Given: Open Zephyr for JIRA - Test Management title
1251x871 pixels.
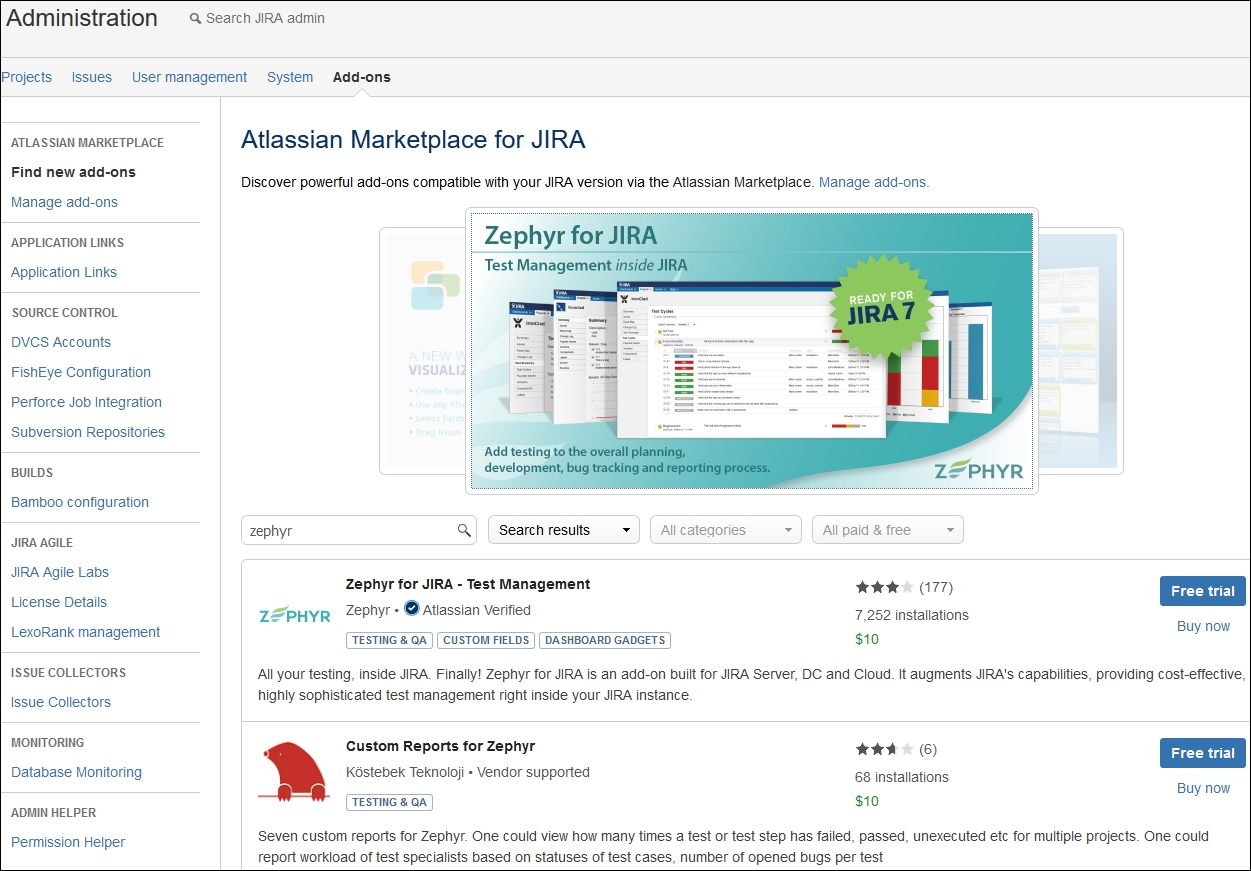Looking at the screenshot, I should tap(468, 584).
